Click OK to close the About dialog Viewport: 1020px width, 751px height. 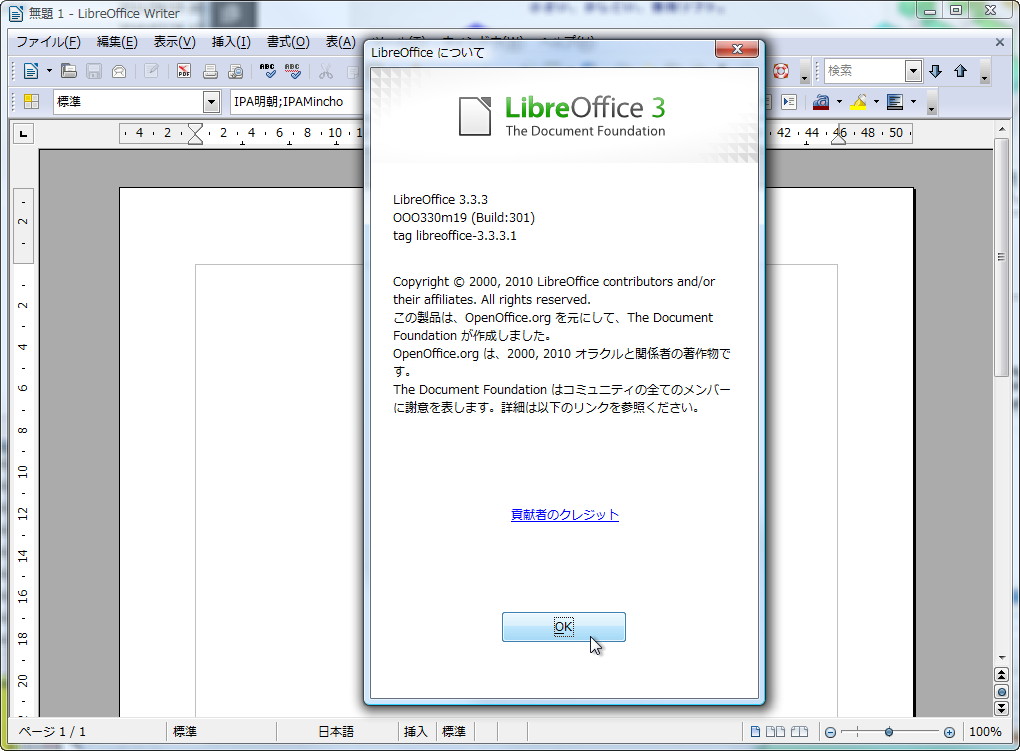coord(563,626)
